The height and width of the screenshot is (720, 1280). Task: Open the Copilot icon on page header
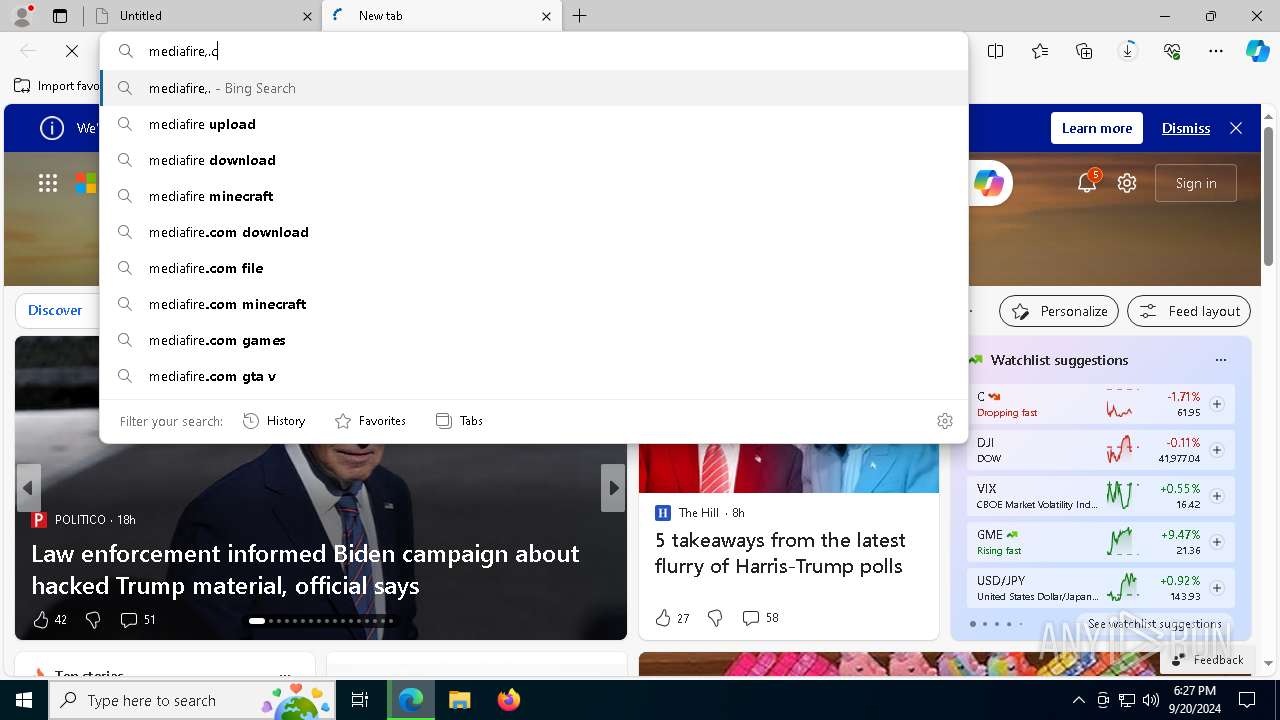pos(989,183)
